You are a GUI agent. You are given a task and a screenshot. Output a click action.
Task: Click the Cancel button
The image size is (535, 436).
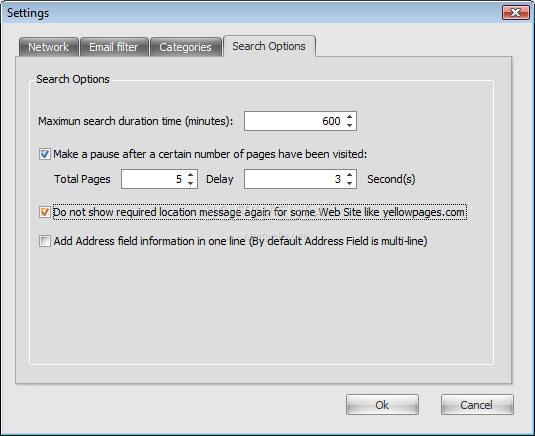click(477, 405)
